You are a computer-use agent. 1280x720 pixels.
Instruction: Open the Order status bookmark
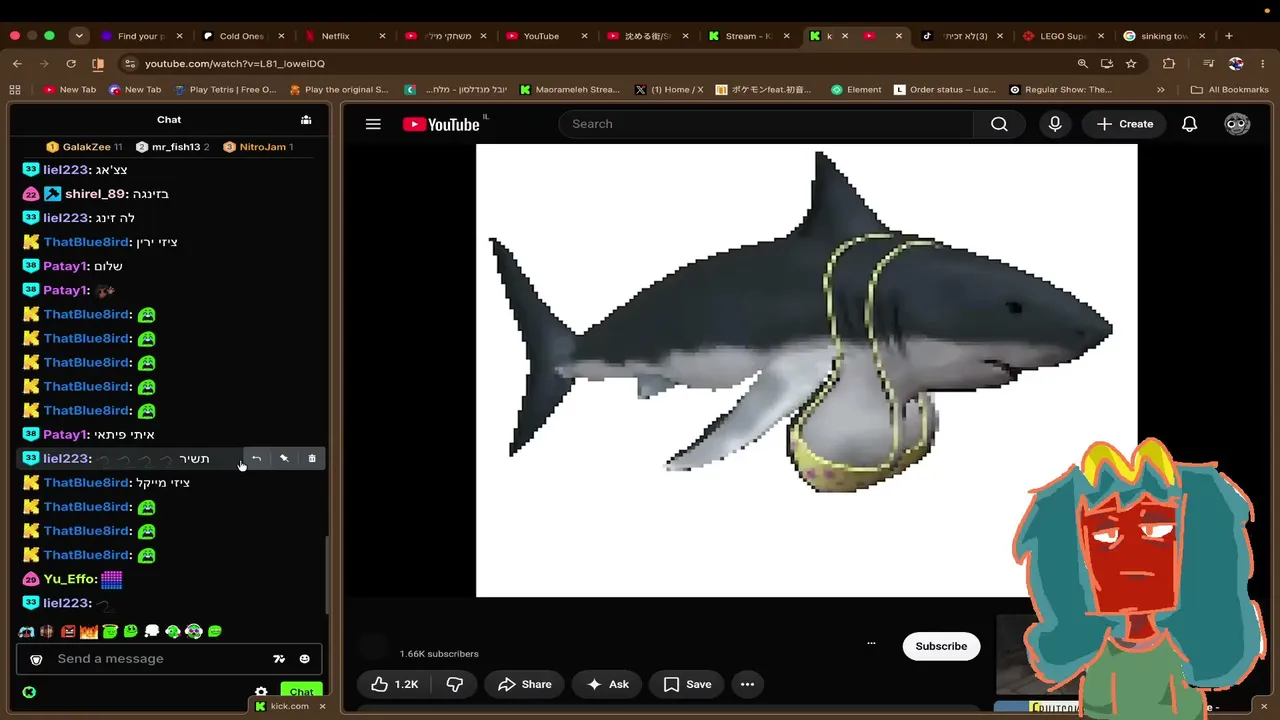945,89
